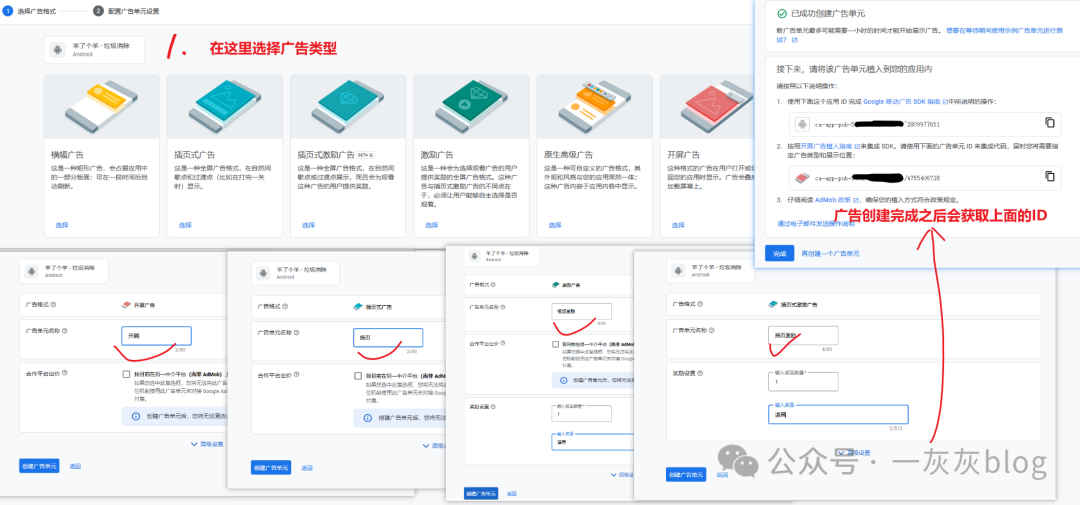This screenshot has height=505, width=1080.
Task: Click 通过电子邮件发送操作说明 link
Action: tap(816, 223)
